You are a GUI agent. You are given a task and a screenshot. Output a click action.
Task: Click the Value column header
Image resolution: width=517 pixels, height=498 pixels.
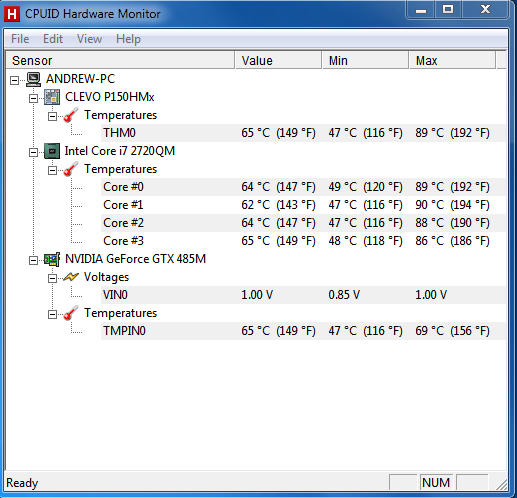coord(278,60)
